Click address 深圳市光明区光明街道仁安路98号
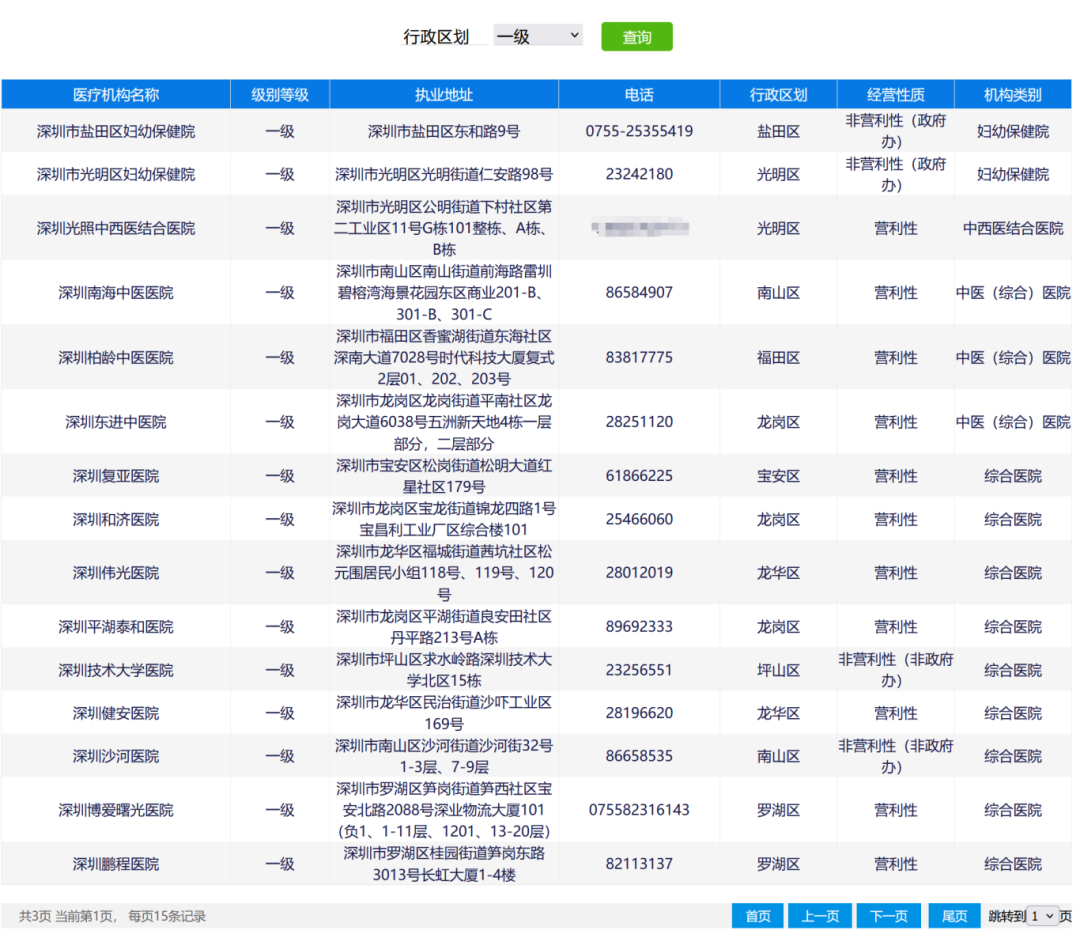This screenshot has width=1080, height=938. tap(444, 174)
